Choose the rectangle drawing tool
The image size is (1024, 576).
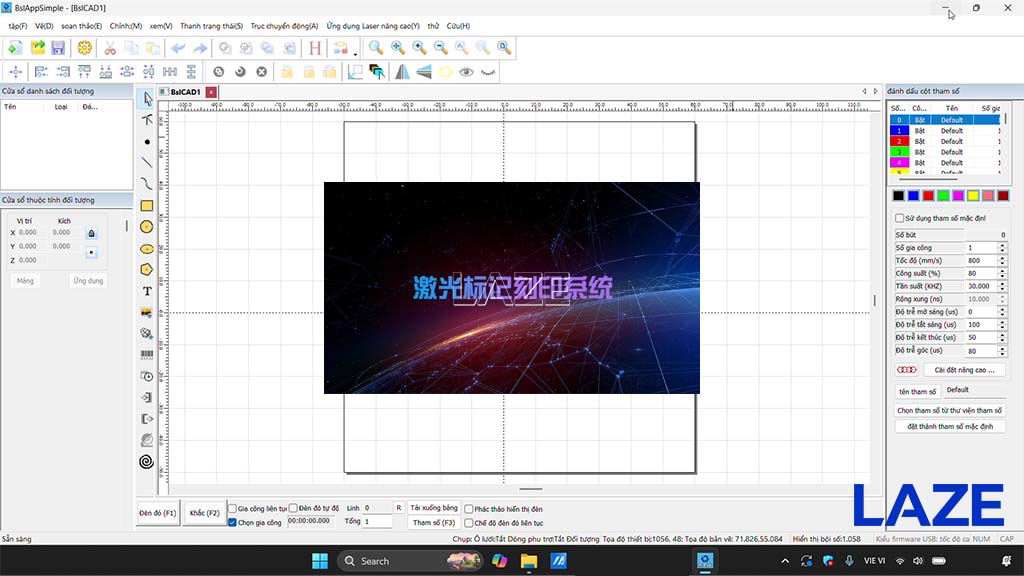click(x=147, y=206)
